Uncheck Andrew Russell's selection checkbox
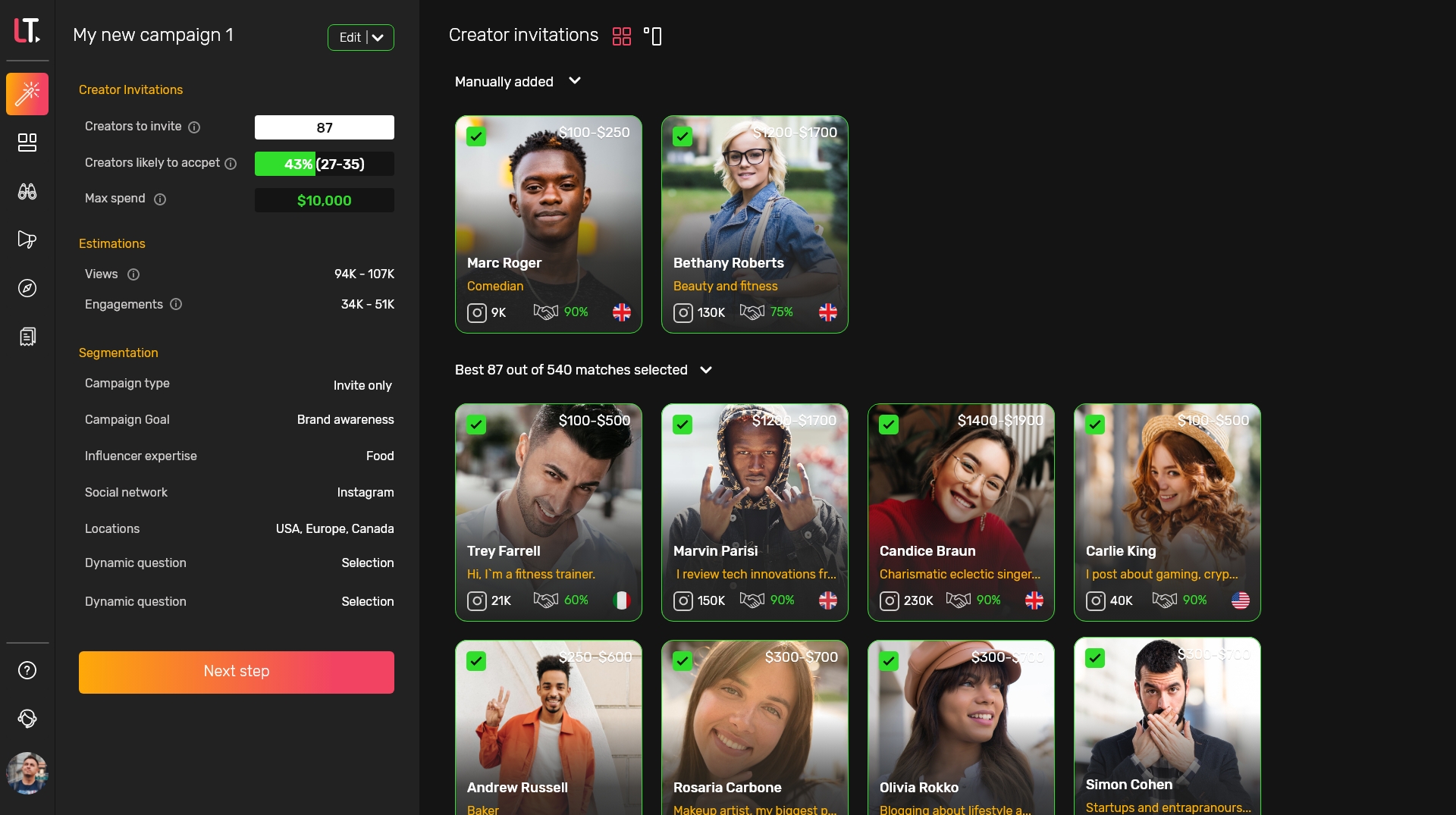This screenshot has height=815, width=1456. (x=476, y=661)
